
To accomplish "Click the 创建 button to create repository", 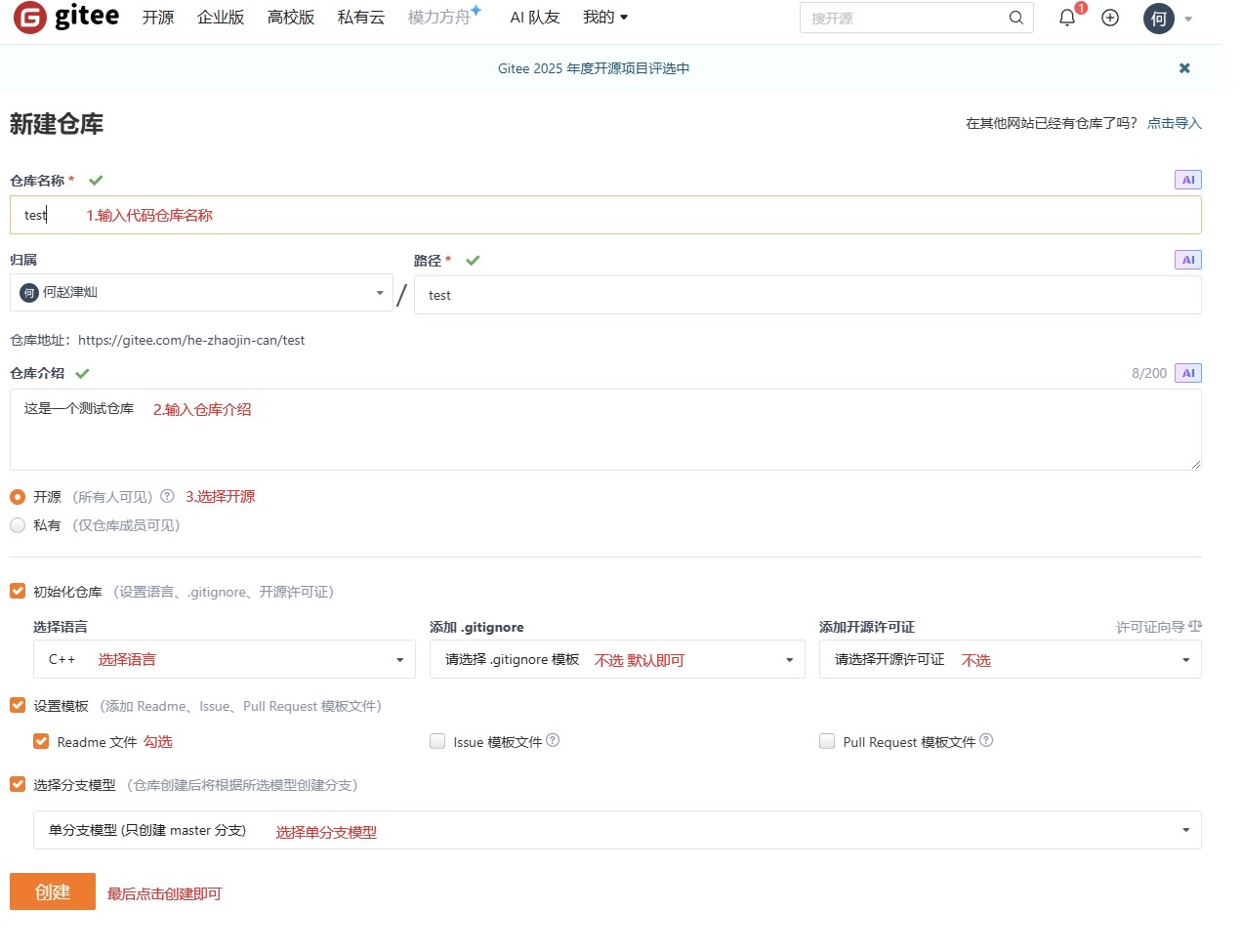I will coord(52,890).
